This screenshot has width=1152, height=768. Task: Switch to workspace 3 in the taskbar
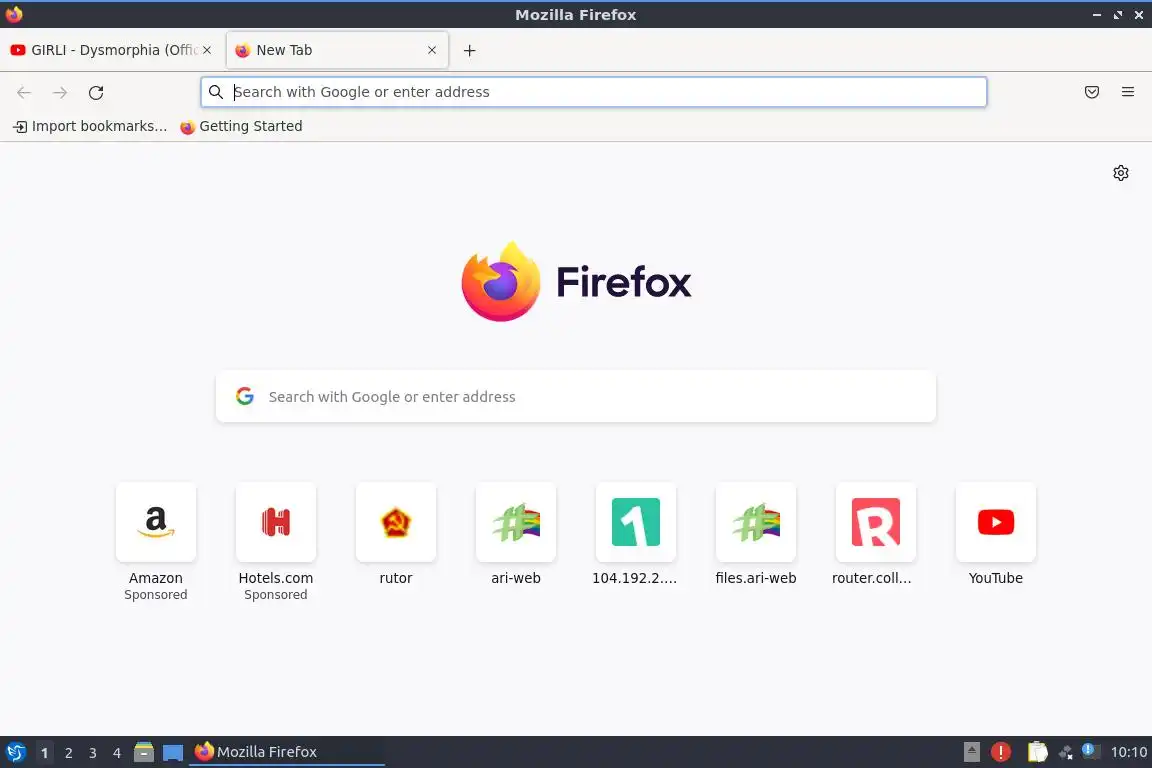(x=93, y=753)
